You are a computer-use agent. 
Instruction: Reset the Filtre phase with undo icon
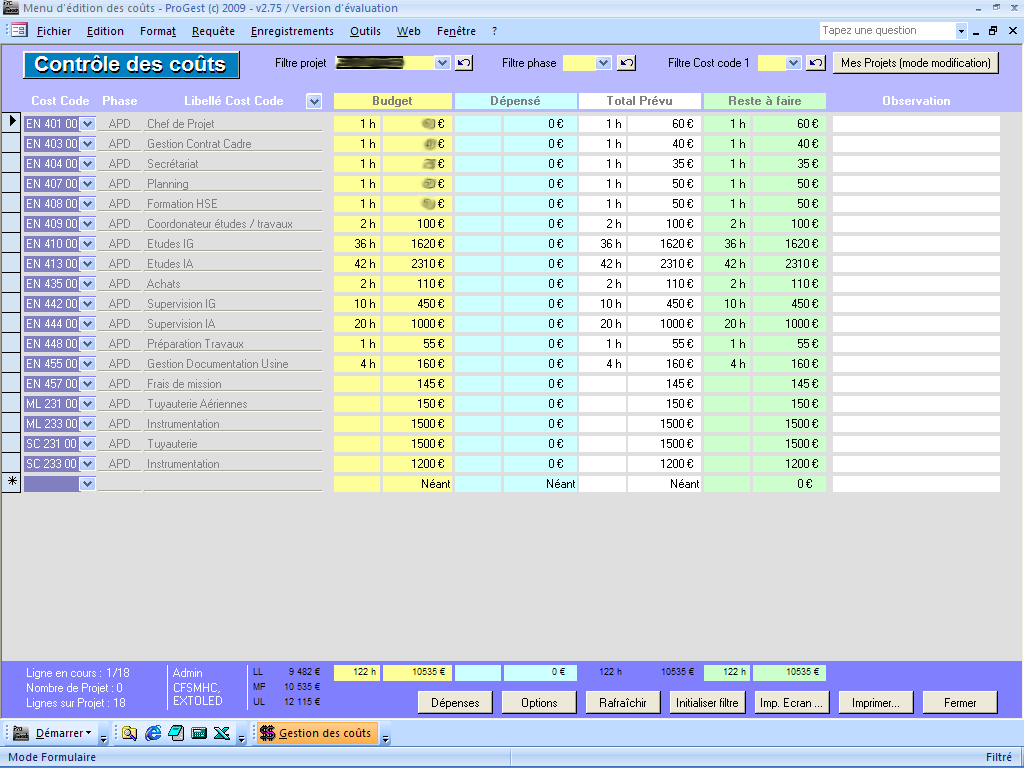[626, 63]
